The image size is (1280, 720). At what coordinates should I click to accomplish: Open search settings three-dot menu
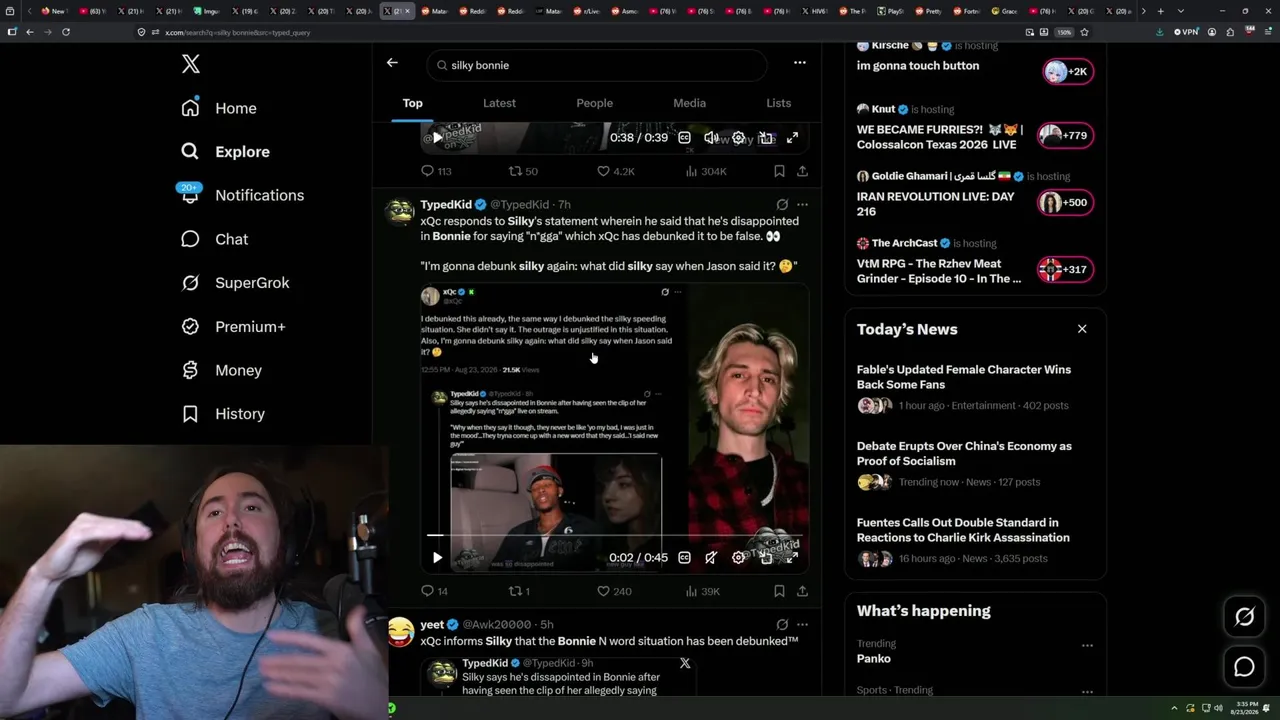[x=799, y=63]
